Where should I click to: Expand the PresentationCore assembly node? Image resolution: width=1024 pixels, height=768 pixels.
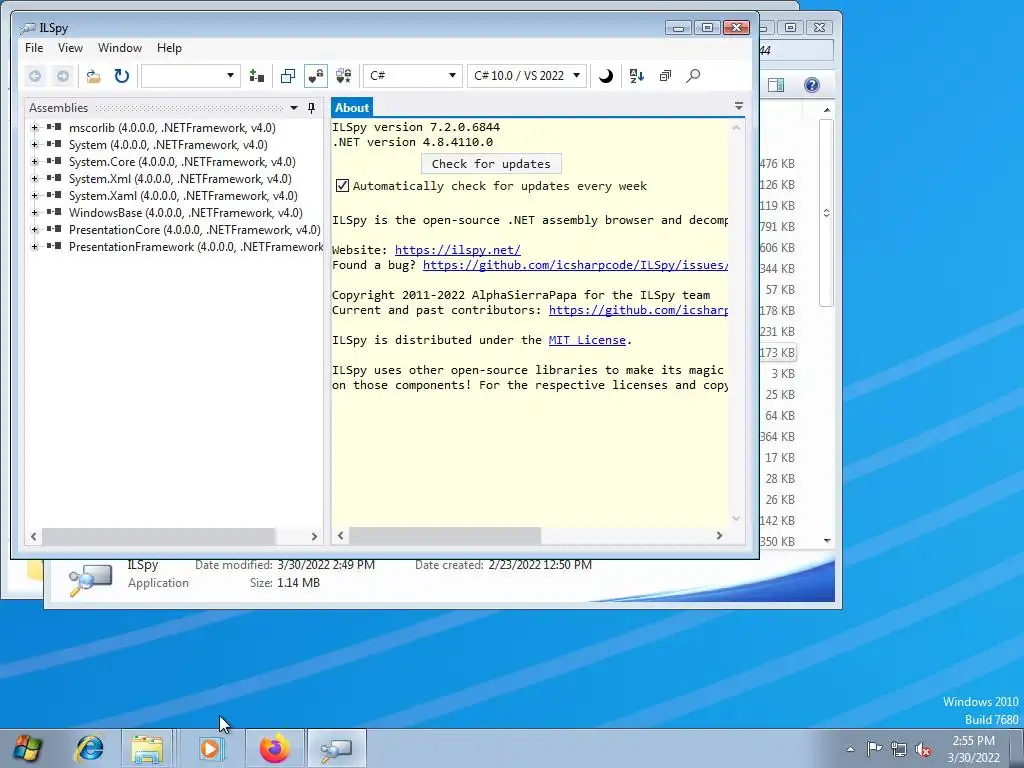tap(35, 230)
